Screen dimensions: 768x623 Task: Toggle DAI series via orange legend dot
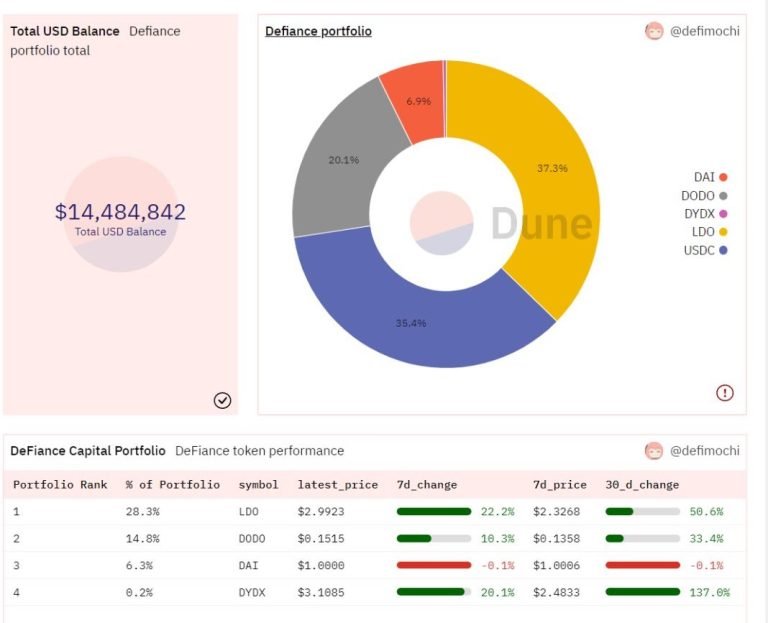(723, 177)
